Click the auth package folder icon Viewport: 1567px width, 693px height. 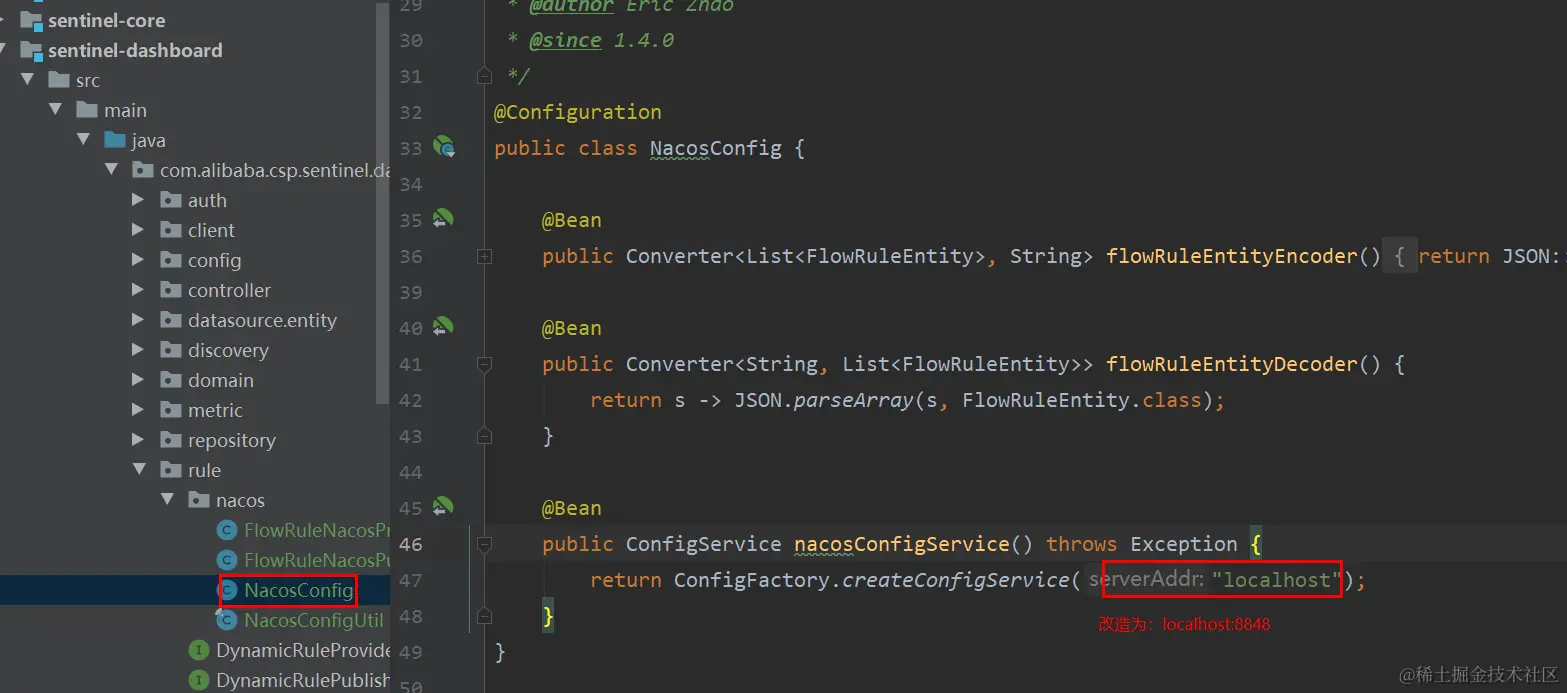[x=171, y=200]
